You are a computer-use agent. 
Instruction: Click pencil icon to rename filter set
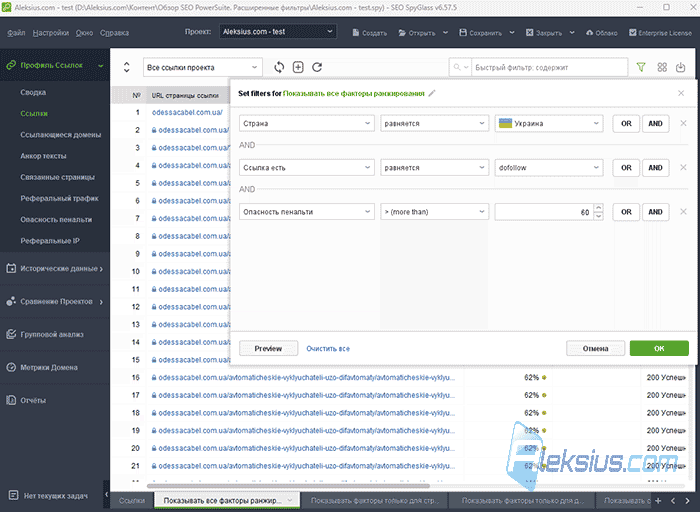432,93
